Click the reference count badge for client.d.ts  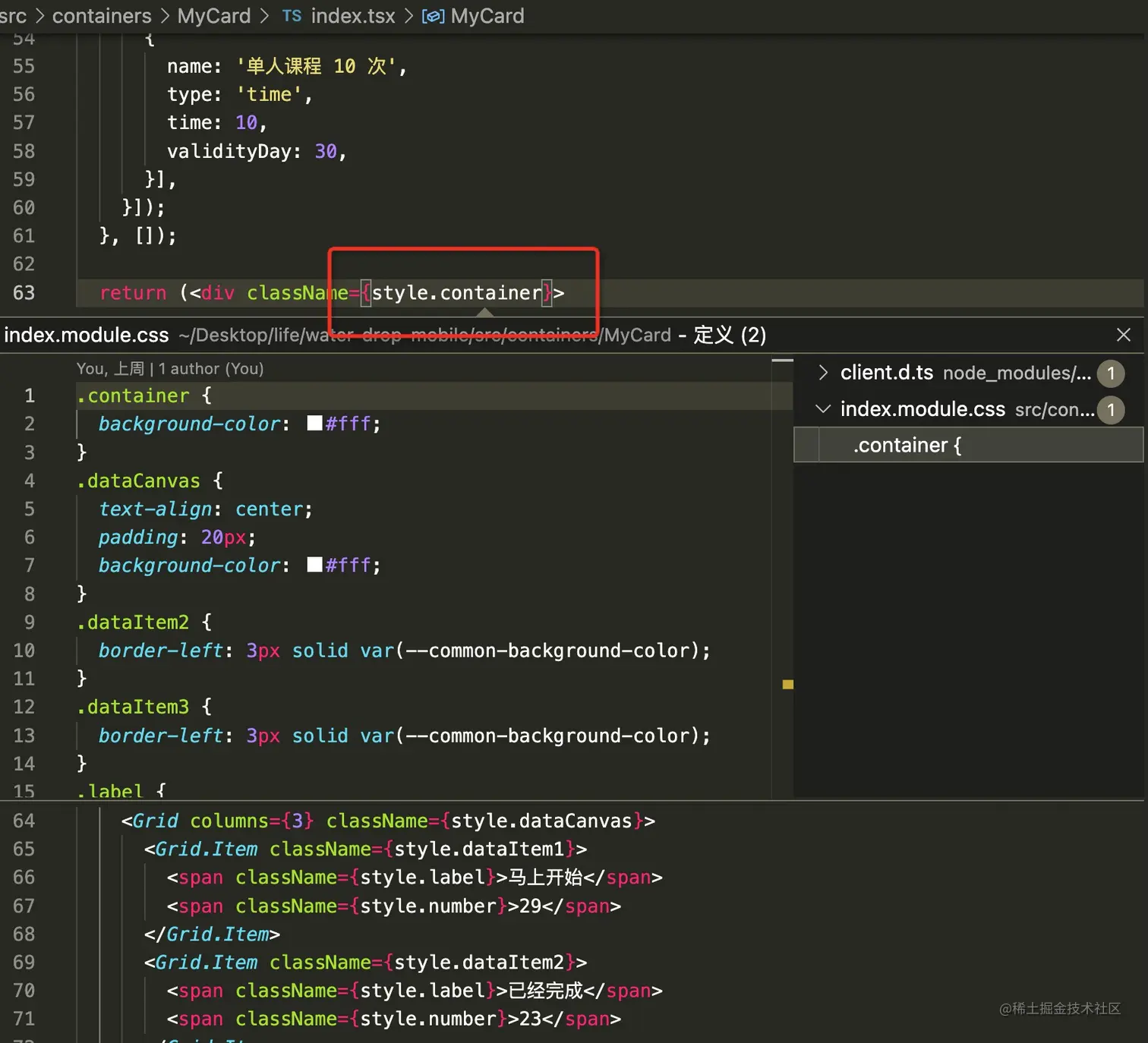click(x=1111, y=373)
